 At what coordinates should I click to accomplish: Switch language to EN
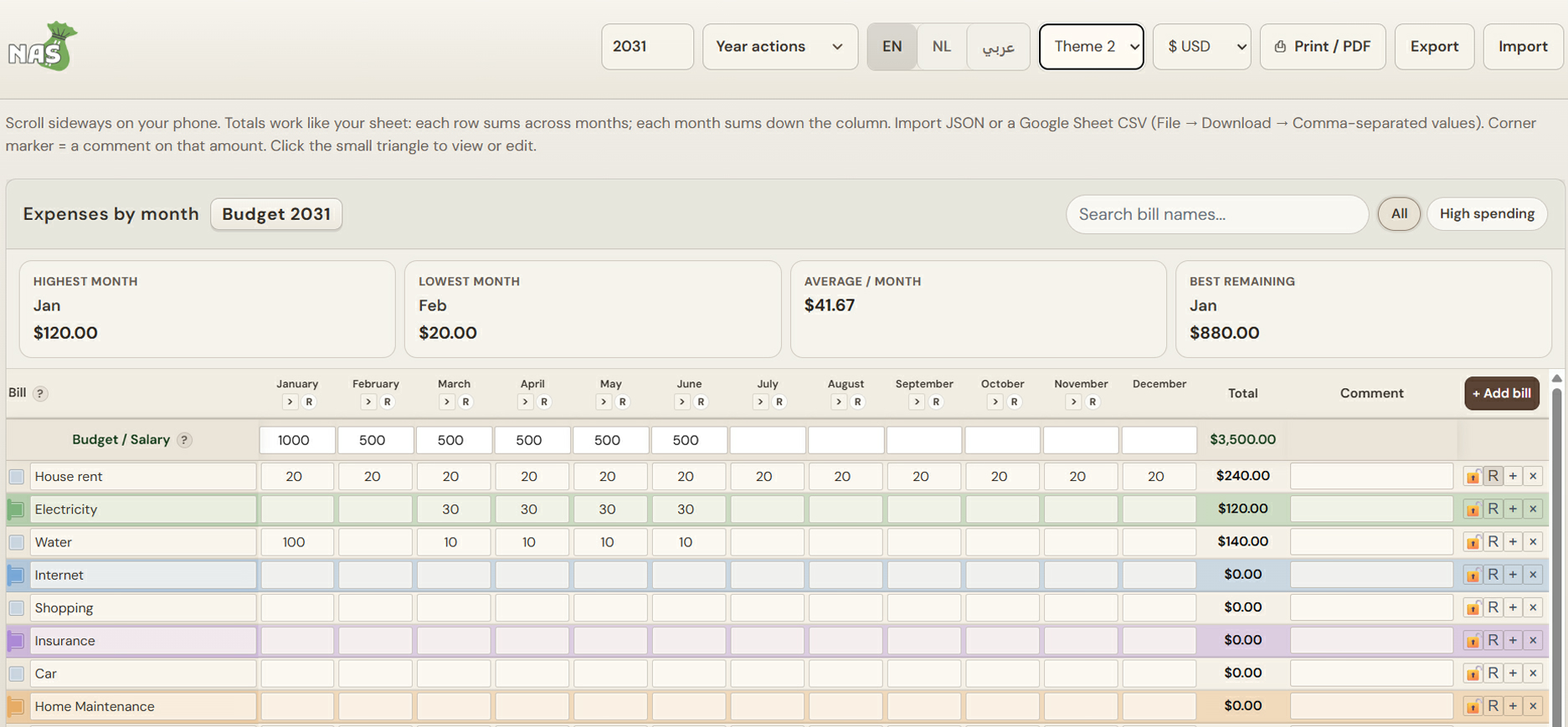[892, 47]
